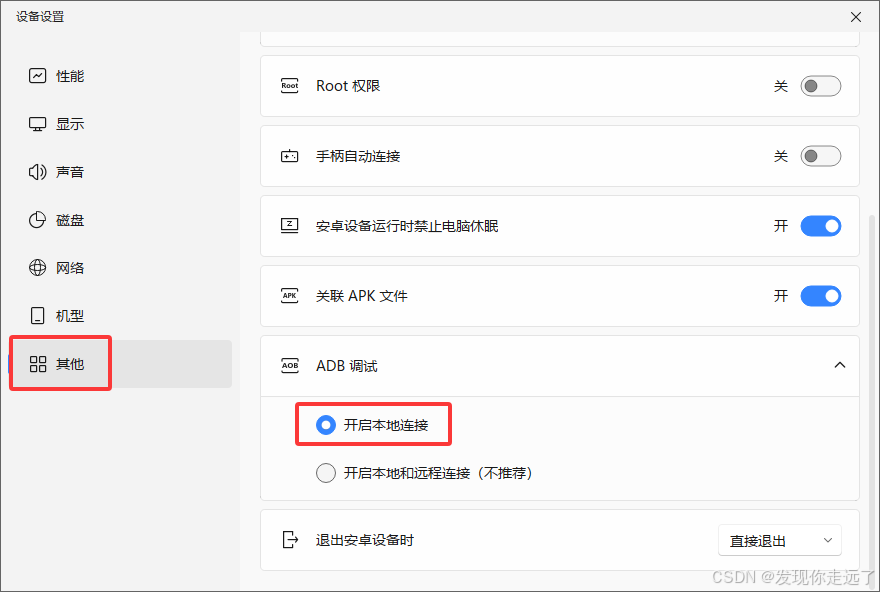The height and width of the screenshot is (592, 880).
Task: Enable the Root 权限 toggle switch
Action: (x=821, y=86)
